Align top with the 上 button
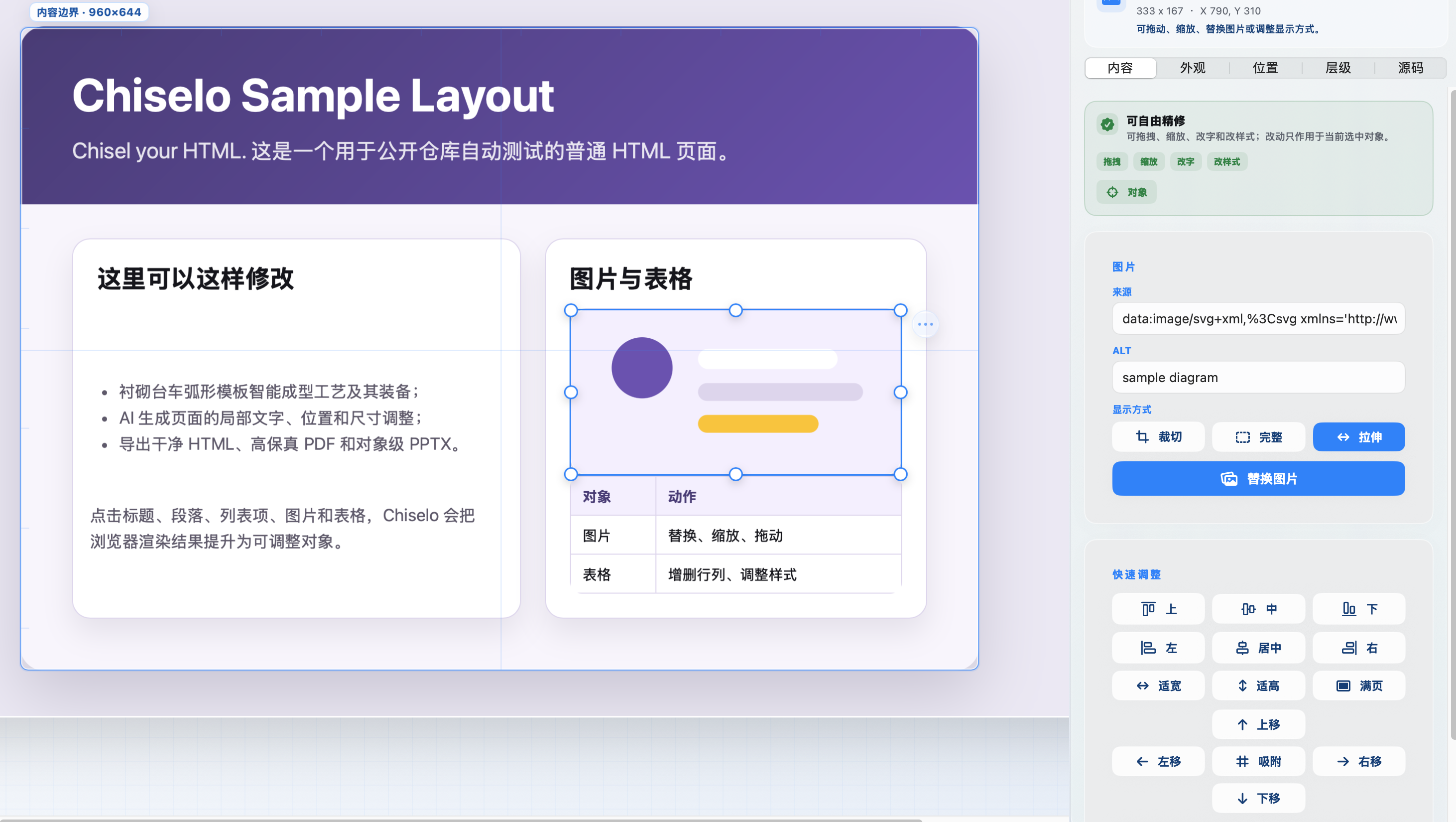 click(x=1158, y=609)
